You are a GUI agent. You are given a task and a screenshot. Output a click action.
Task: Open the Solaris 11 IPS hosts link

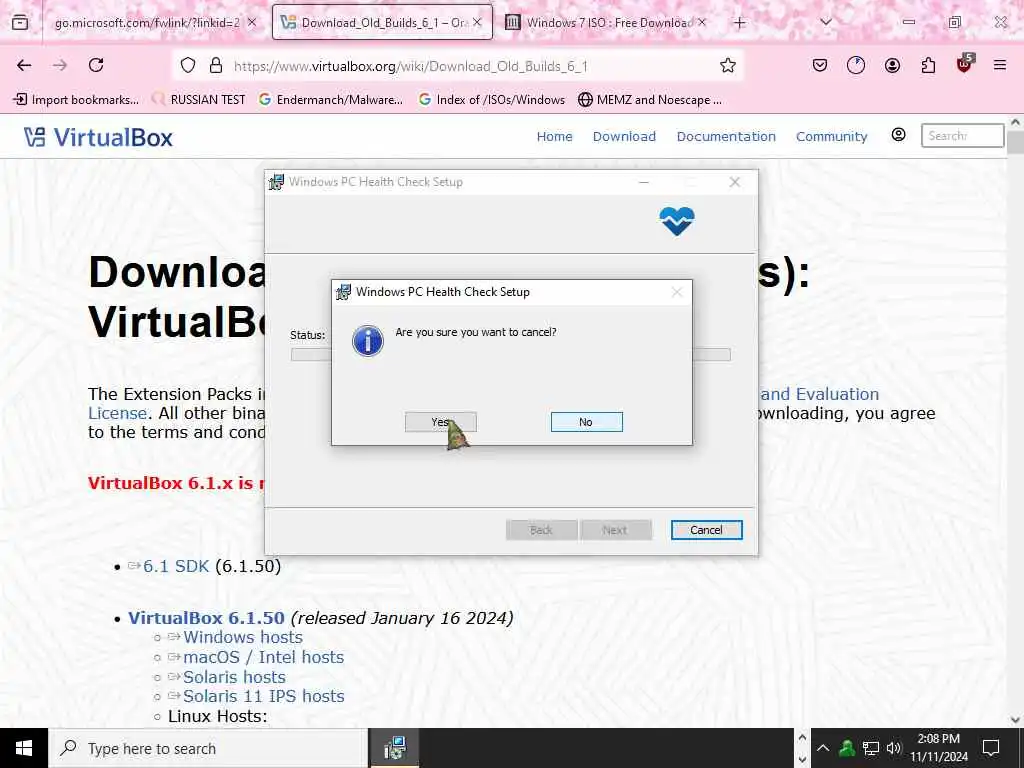point(264,696)
